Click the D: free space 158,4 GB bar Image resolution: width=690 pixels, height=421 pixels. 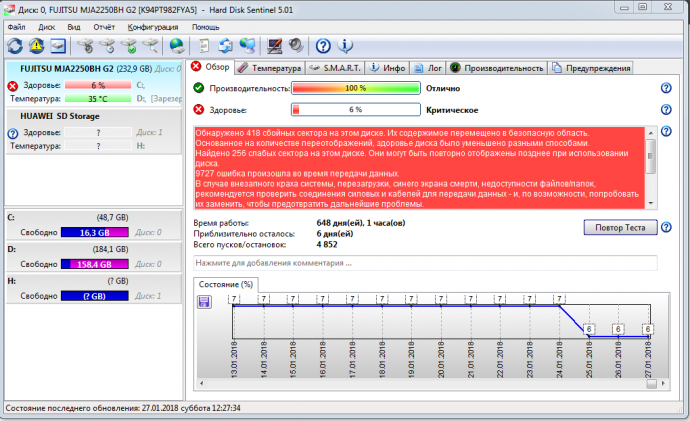(x=95, y=264)
